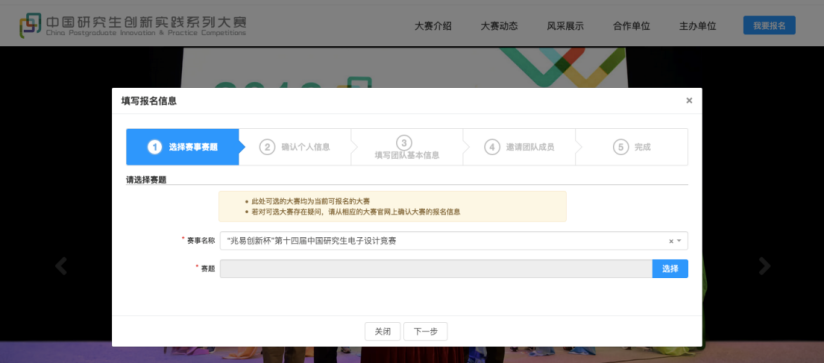Viewport: 824px width, 364px height.
Task: Click the 赛题 input field
Action: coord(436,268)
